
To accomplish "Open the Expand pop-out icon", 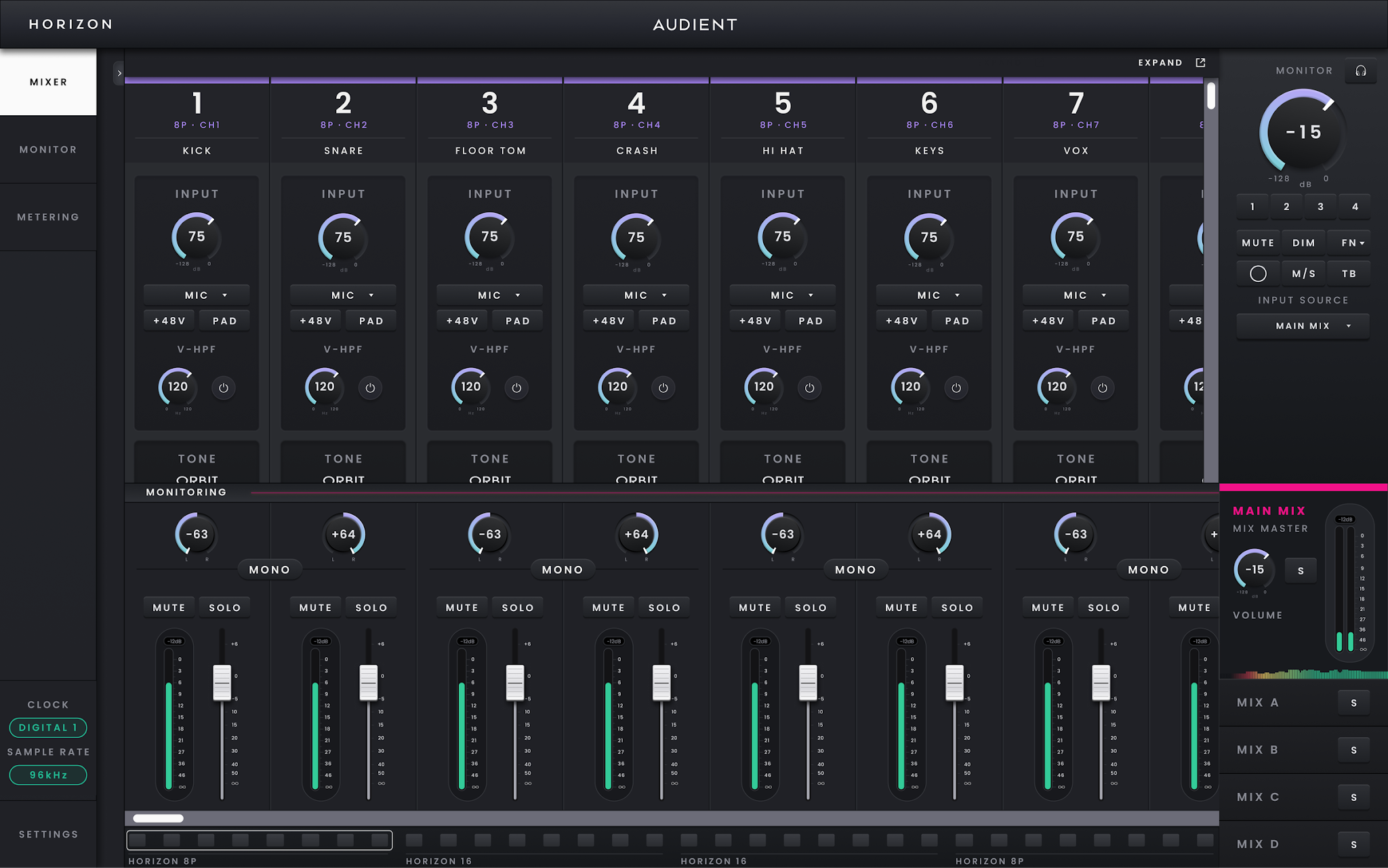I will [1200, 62].
